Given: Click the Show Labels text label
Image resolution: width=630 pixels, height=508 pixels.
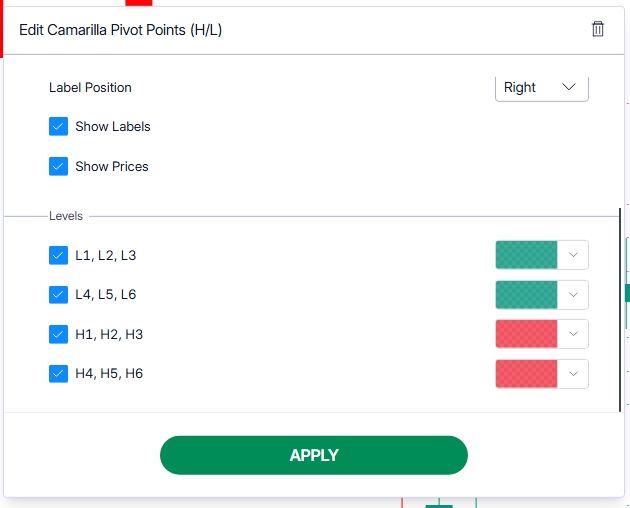Looking at the screenshot, I should tap(113, 127).
